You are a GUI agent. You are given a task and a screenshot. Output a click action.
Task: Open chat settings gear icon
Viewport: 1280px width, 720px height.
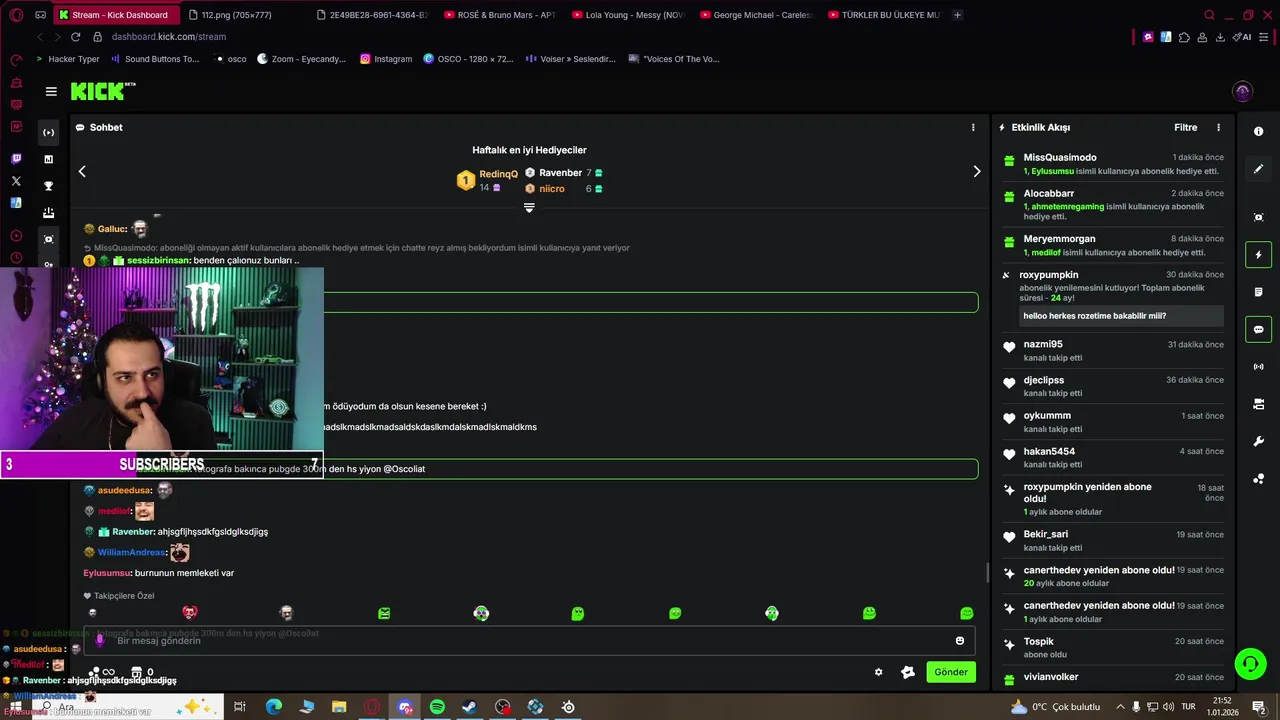click(878, 672)
